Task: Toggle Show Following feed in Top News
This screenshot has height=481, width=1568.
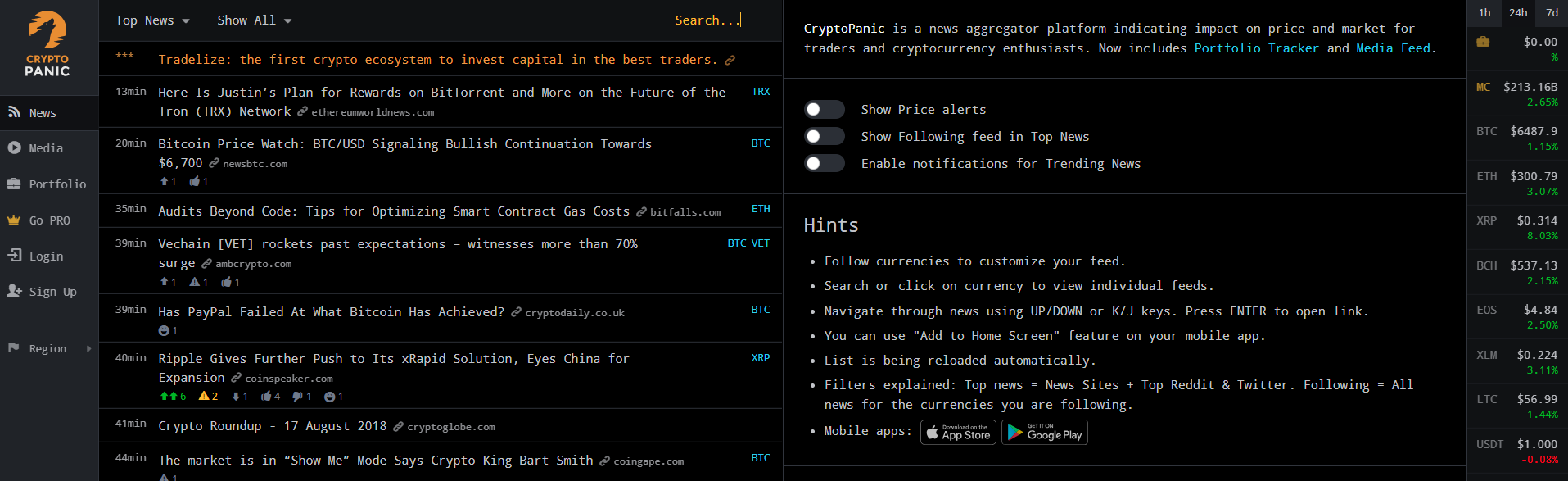Action: [825, 136]
